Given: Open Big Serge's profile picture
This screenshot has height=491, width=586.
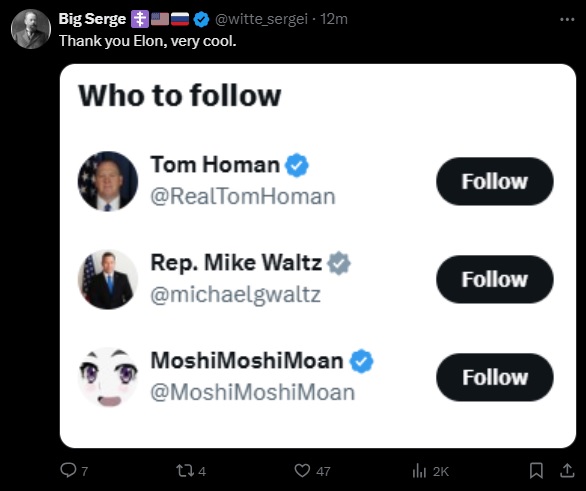Looking at the screenshot, I should pos(31,29).
